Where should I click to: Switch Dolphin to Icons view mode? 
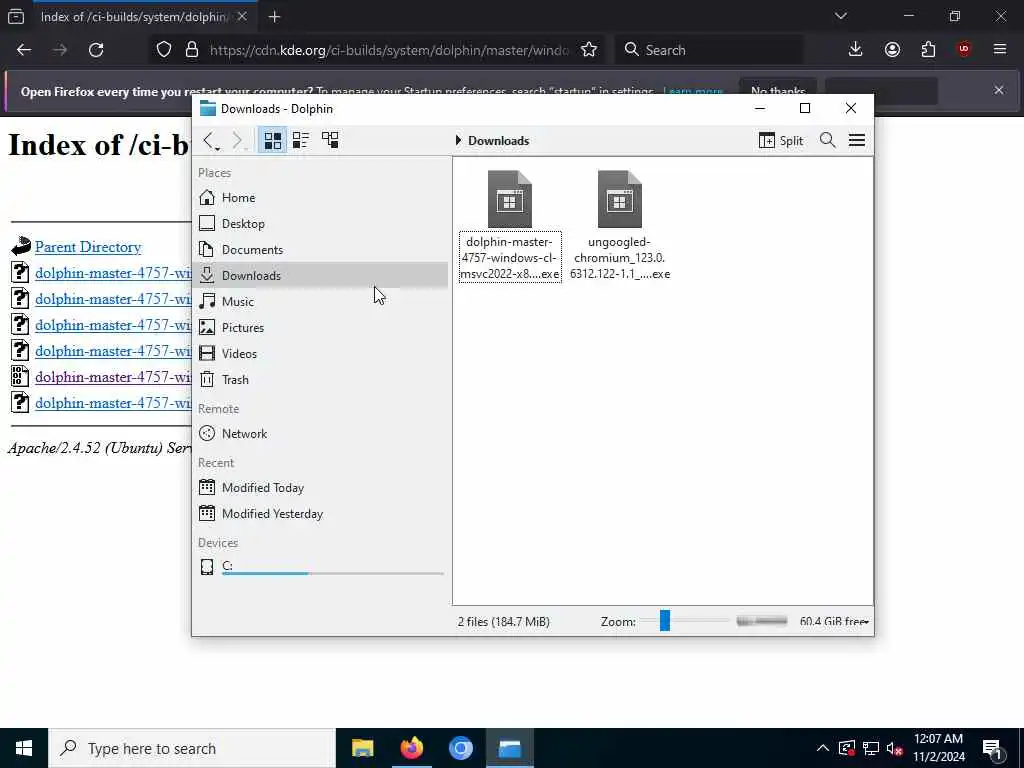272,140
